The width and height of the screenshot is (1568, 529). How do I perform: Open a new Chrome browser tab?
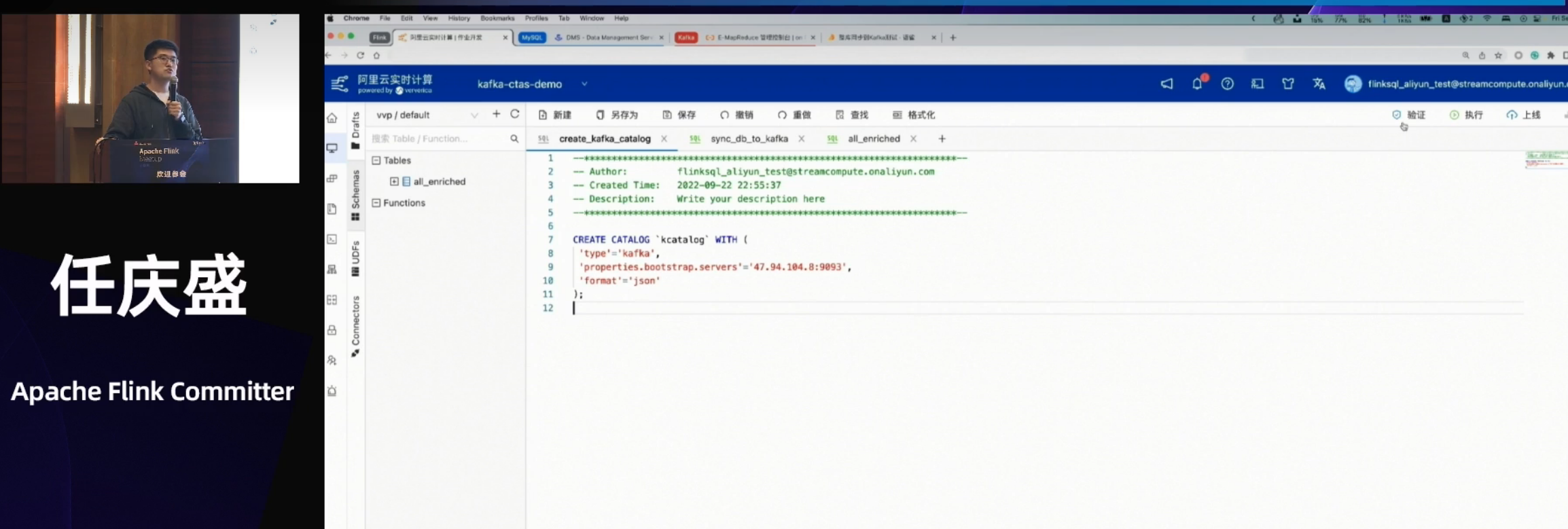pos(953,37)
